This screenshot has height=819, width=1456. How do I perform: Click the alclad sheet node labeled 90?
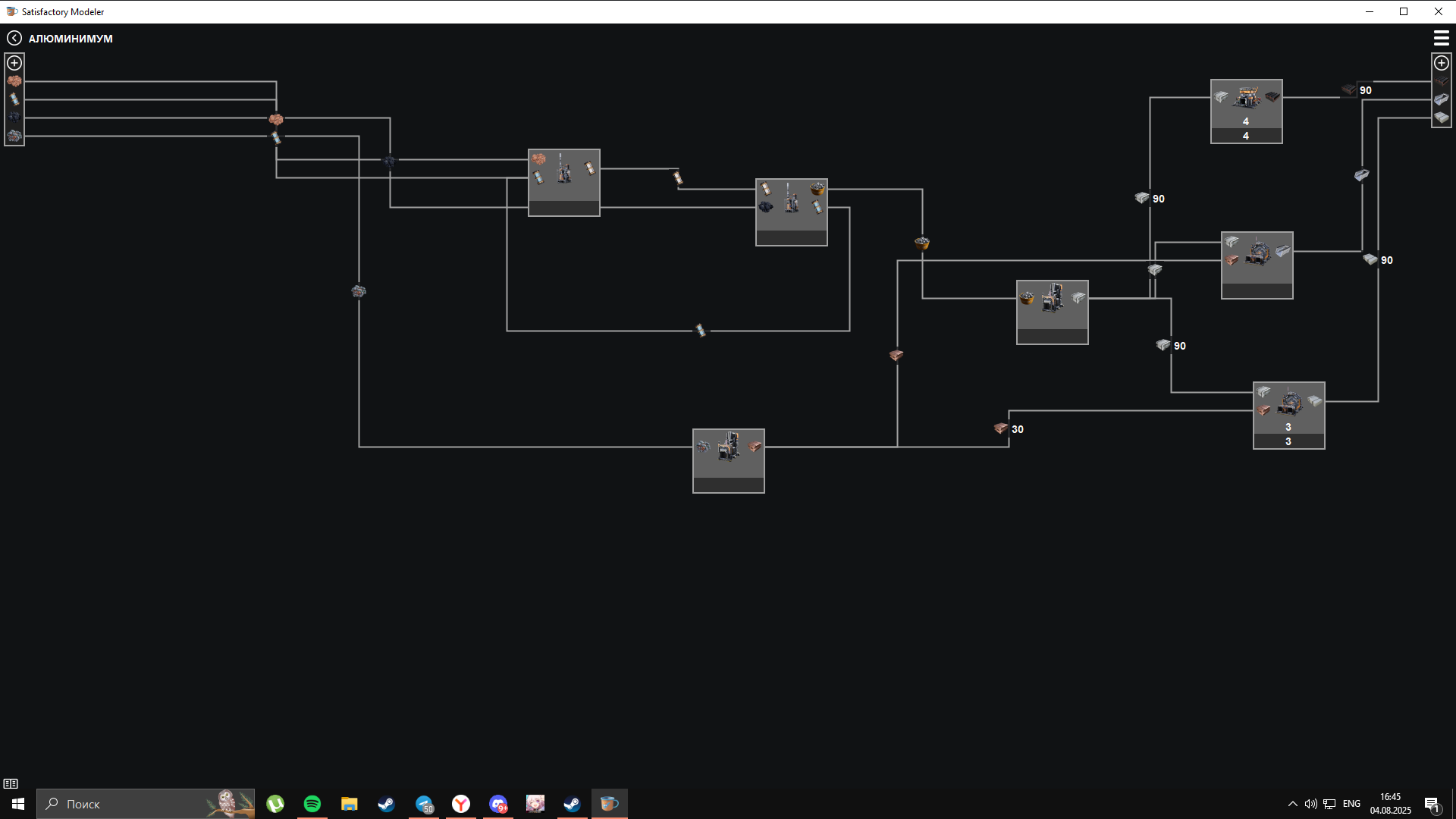coord(1370,259)
